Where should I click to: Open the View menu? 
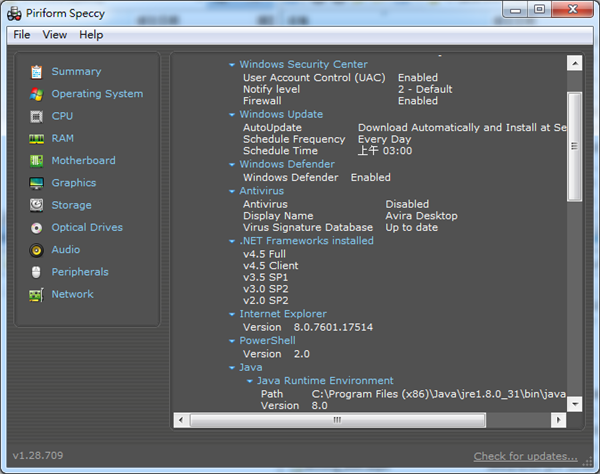[x=55, y=35]
